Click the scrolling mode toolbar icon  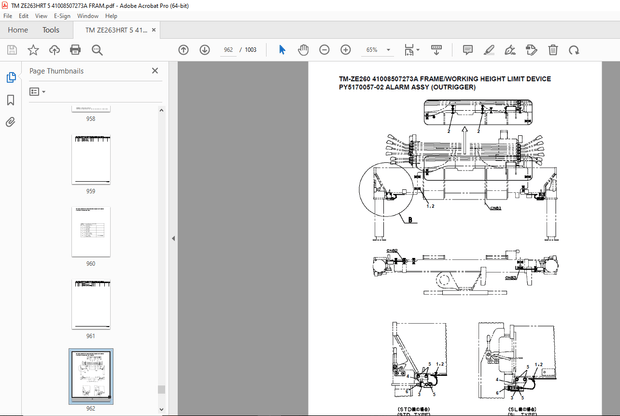tap(436, 50)
